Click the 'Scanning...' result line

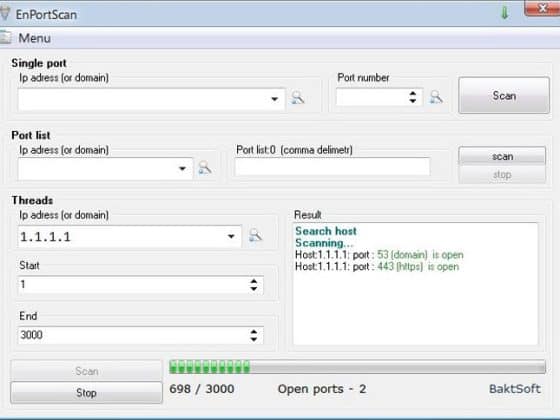pos(324,243)
